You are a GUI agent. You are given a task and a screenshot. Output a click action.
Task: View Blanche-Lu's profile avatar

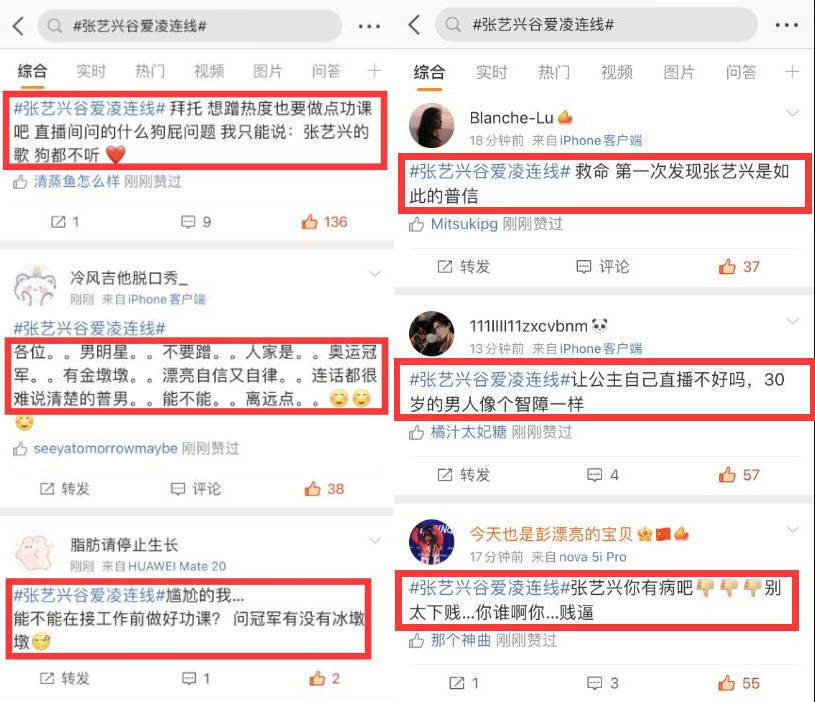pos(431,125)
